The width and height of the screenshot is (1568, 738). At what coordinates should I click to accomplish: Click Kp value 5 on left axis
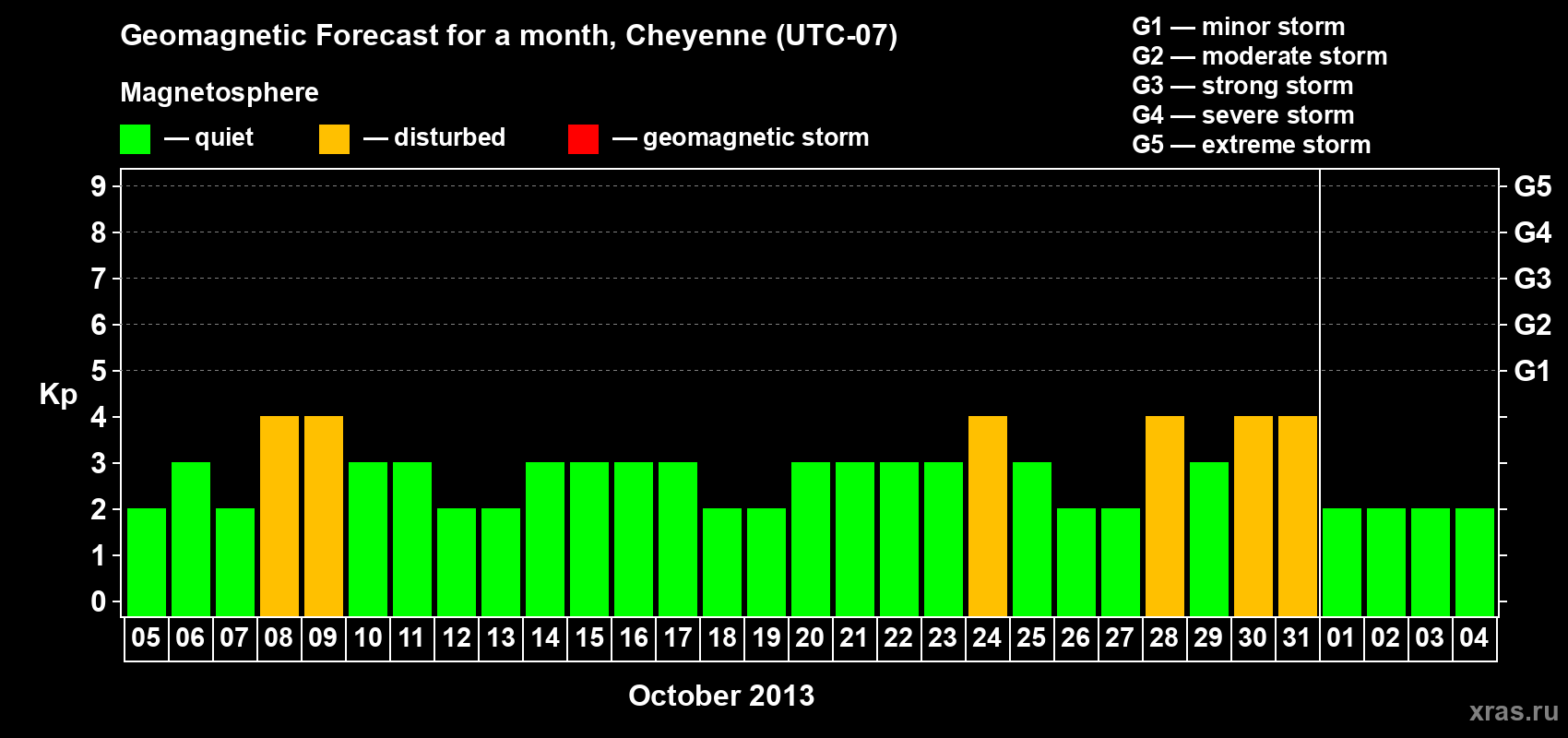[x=99, y=371]
